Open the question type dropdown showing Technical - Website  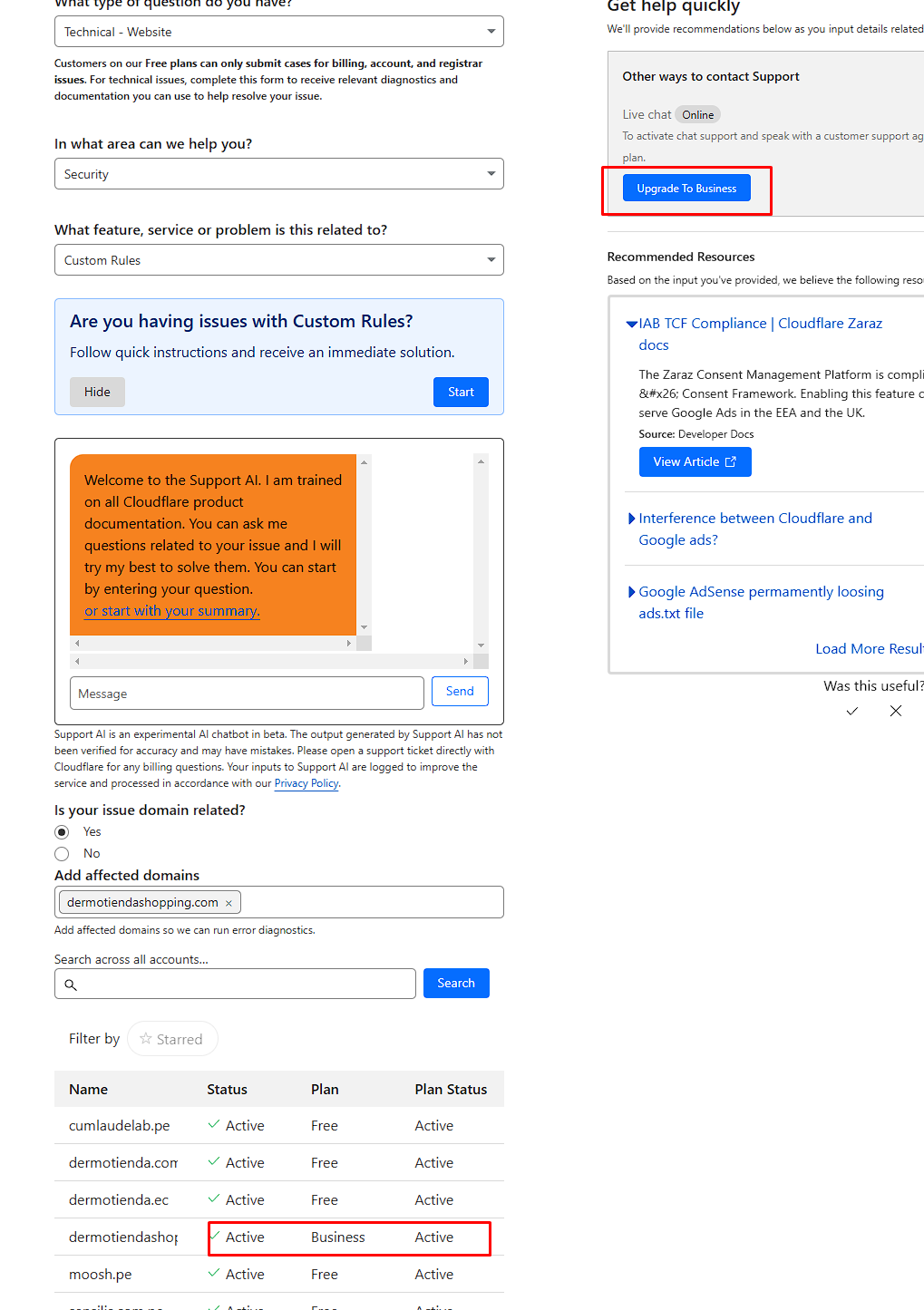(x=279, y=32)
